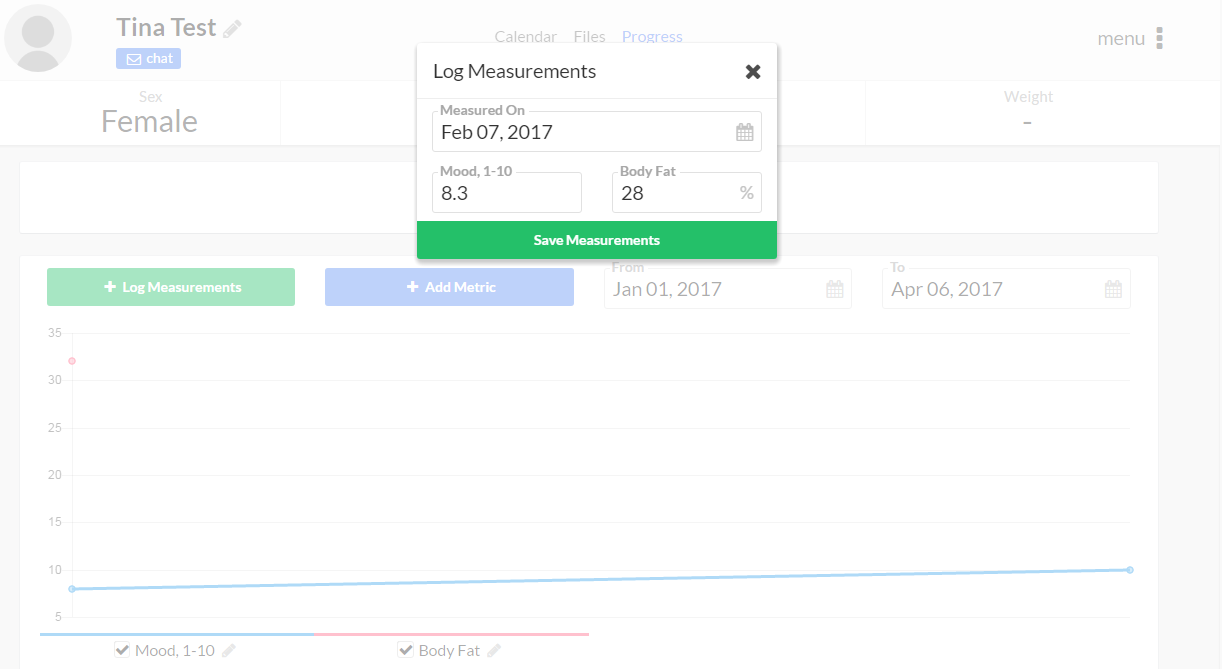Image resolution: width=1222 pixels, height=669 pixels.
Task: Click the To date field
Action: coord(1006,289)
